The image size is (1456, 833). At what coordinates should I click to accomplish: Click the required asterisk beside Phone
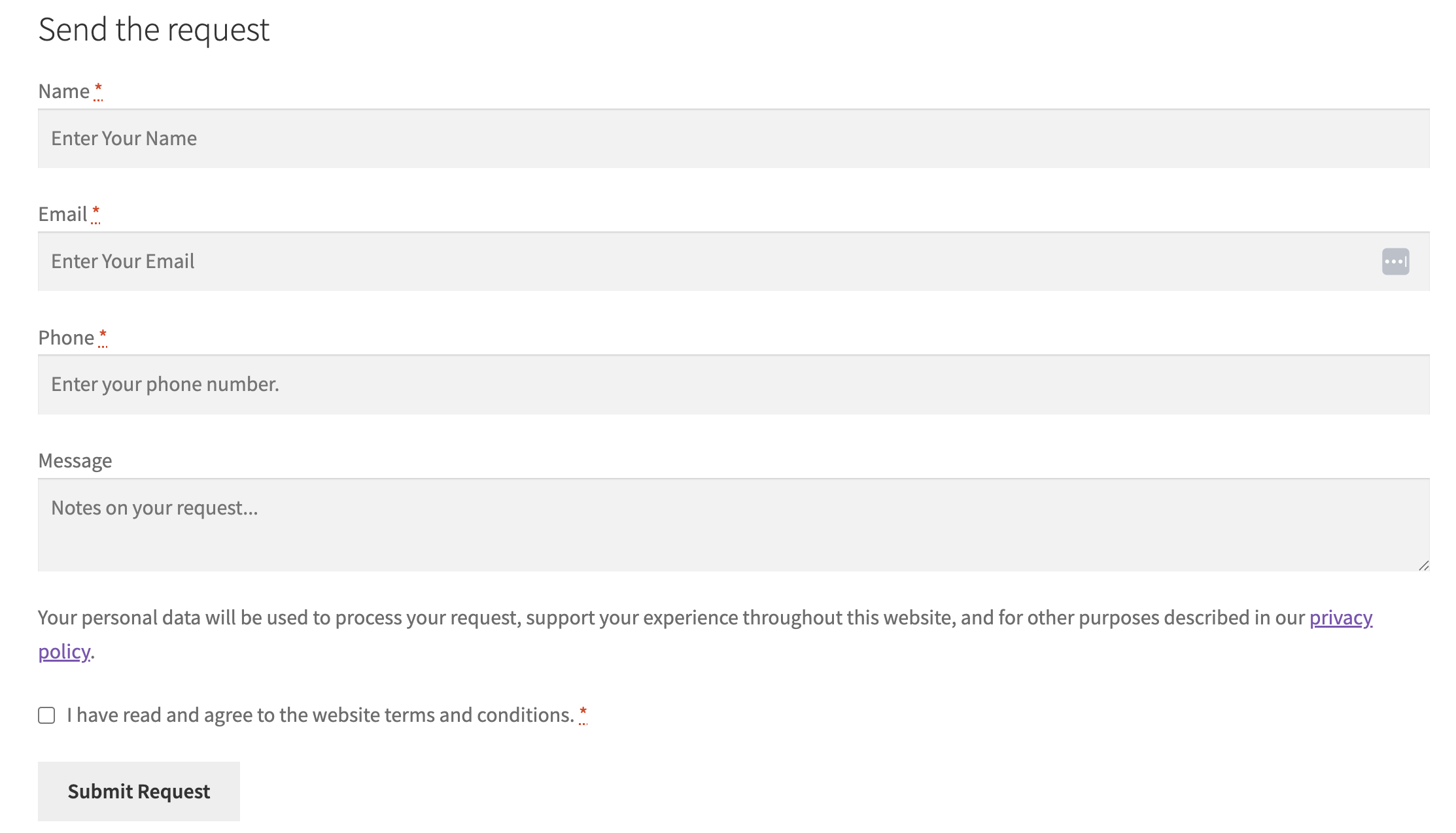tap(103, 335)
